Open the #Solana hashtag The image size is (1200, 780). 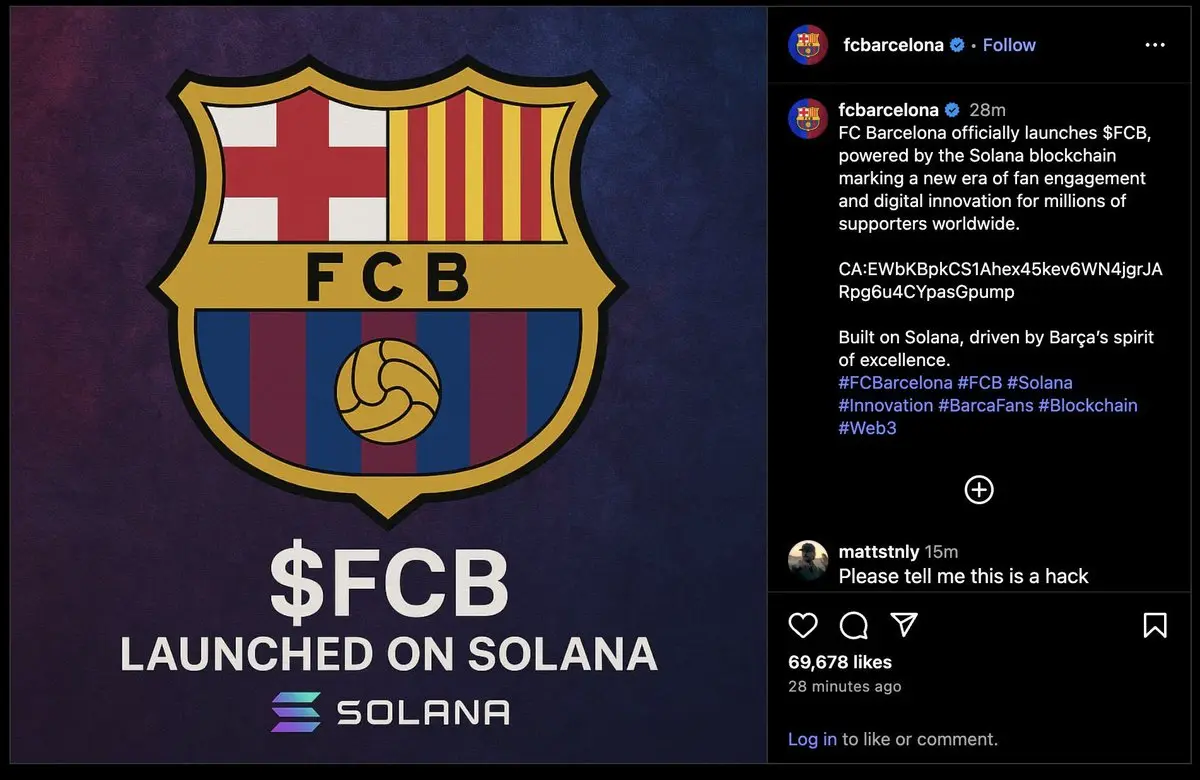click(x=1040, y=383)
